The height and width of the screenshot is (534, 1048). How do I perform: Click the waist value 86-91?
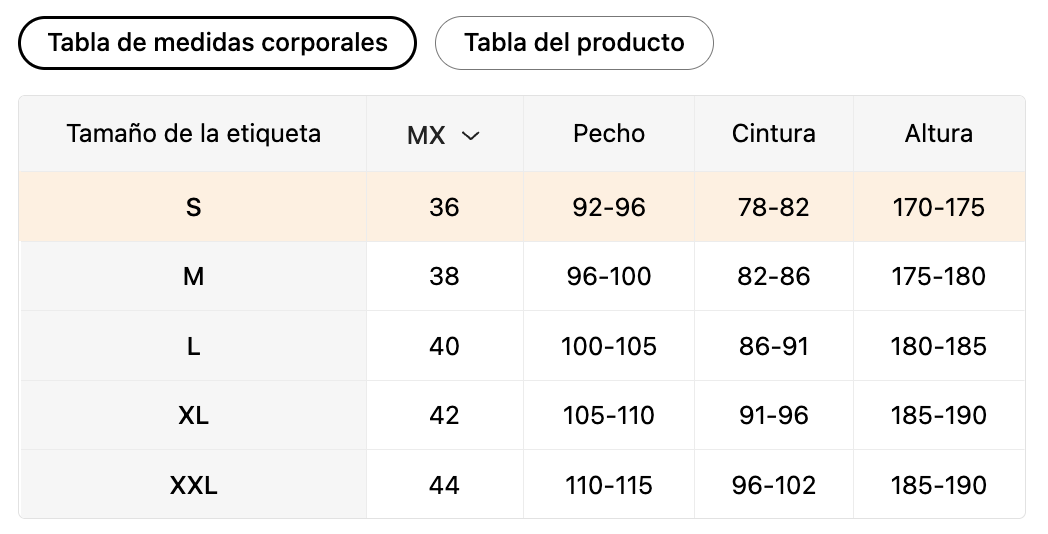773,346
